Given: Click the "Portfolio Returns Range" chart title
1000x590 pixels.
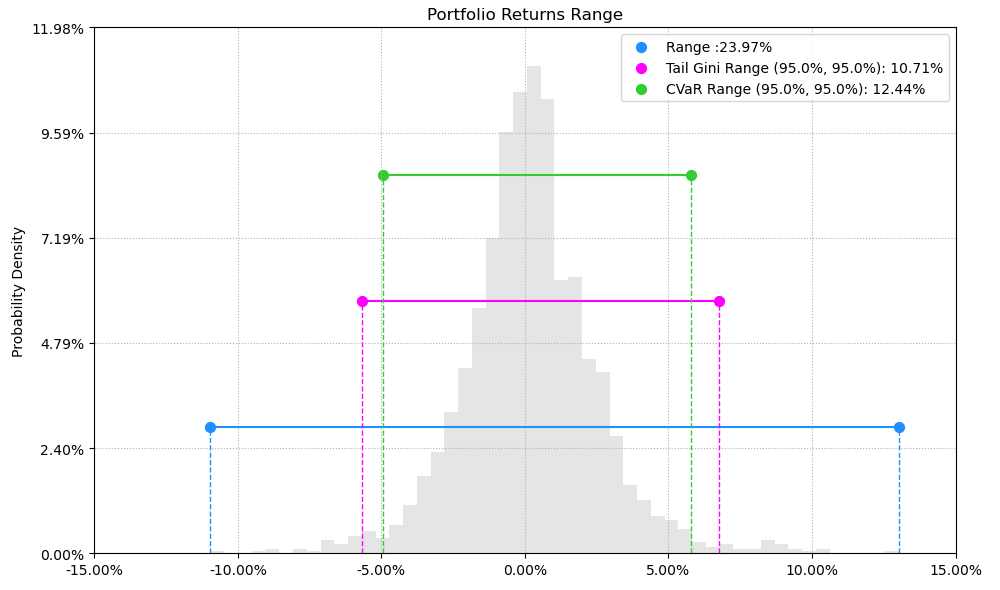Looking at the screenshot, I should 525,15.
